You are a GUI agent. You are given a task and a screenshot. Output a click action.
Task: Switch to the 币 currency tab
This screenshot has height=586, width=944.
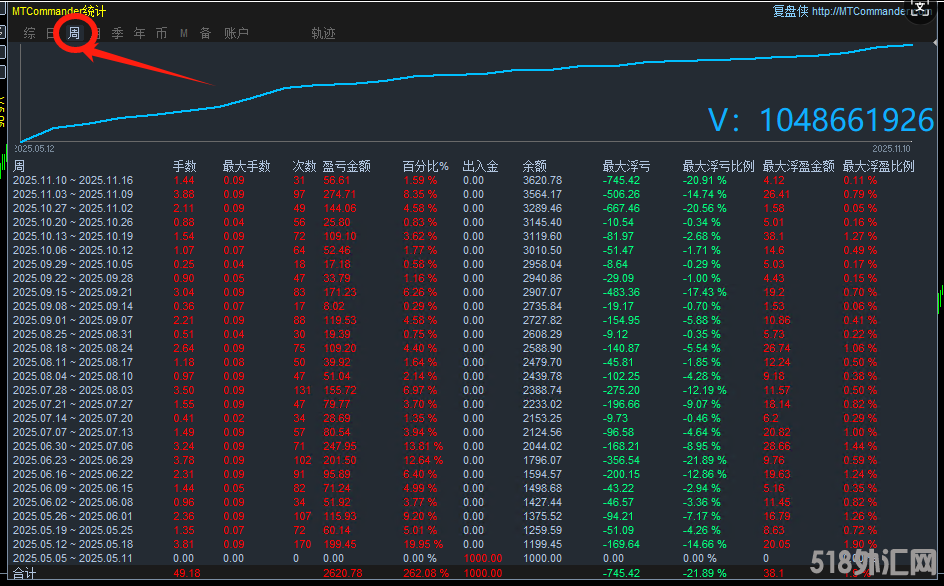[162, 33]
